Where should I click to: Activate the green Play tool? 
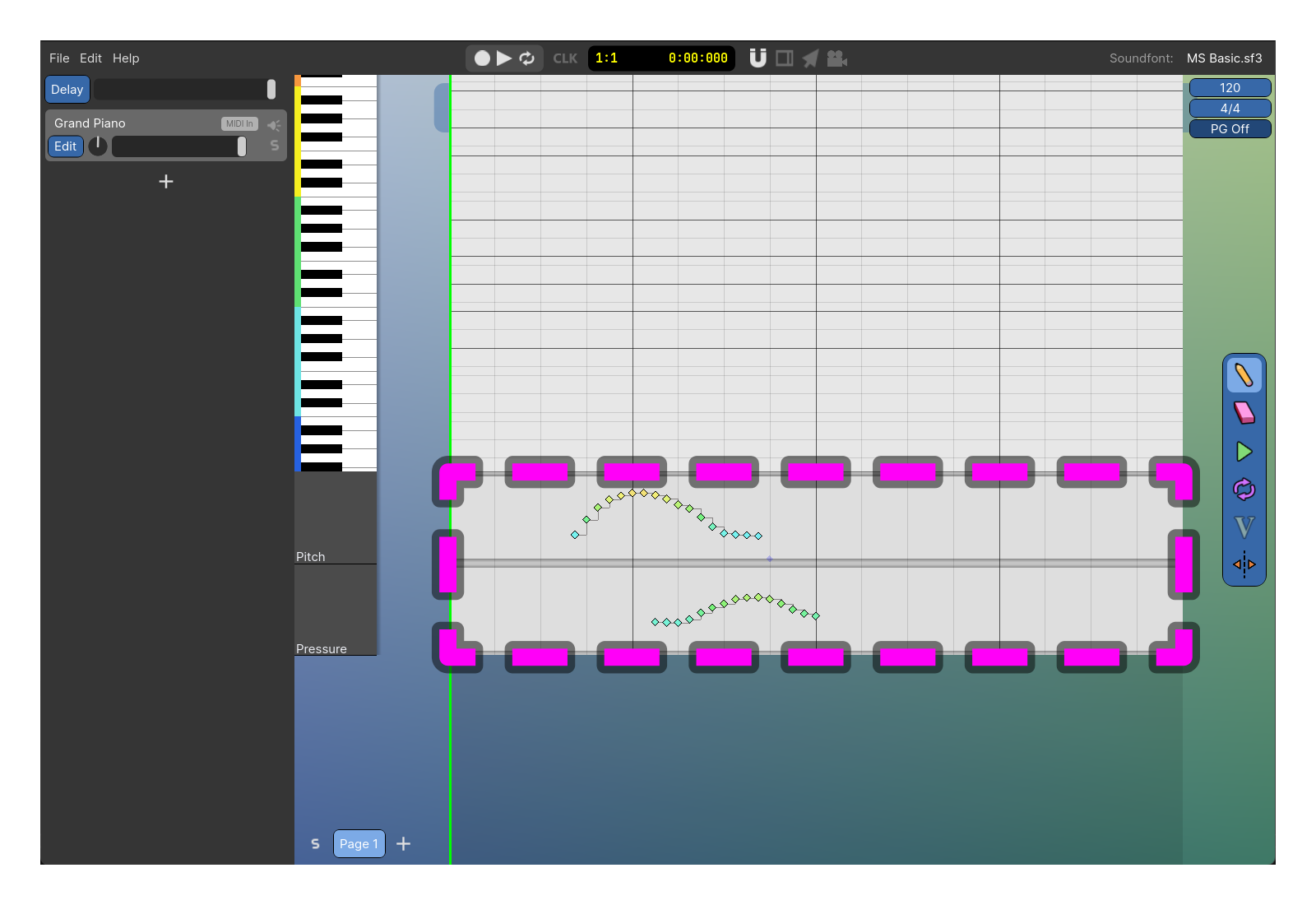point(1244,451)
